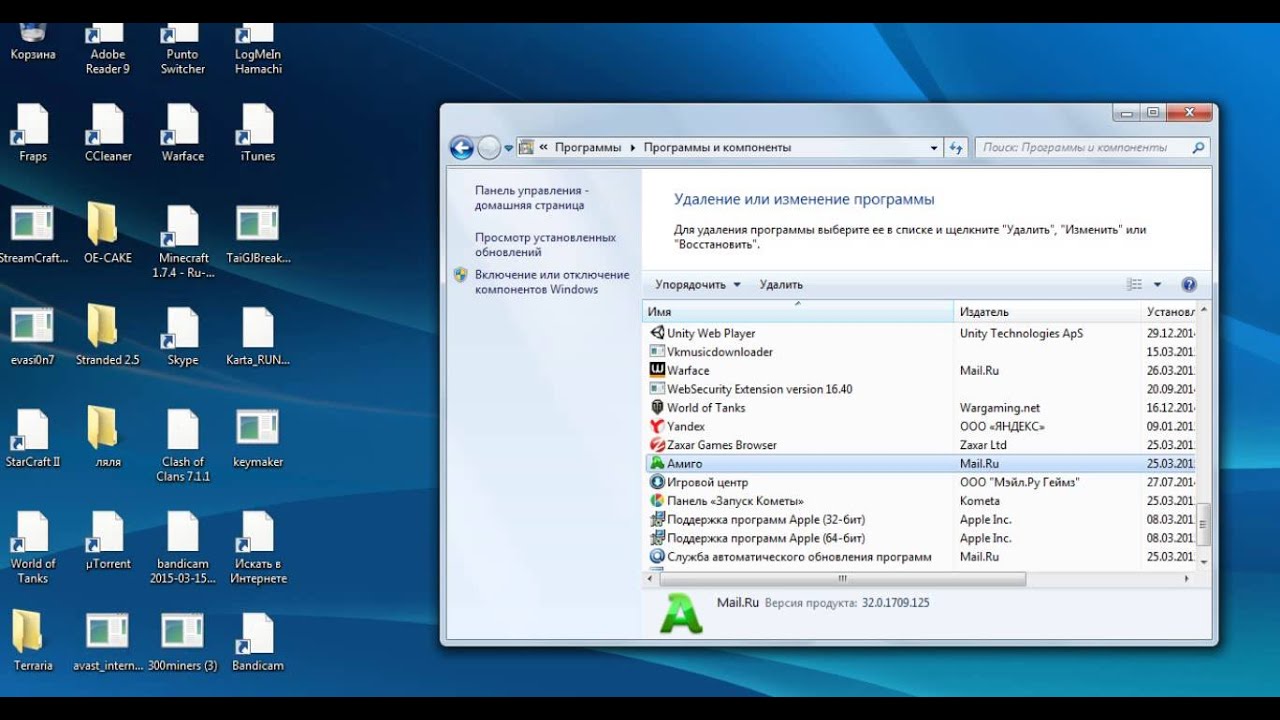Sort by the Издатель column header
The height and width of the screenshot is (720, 1280).
click(x=1048, y=312)
